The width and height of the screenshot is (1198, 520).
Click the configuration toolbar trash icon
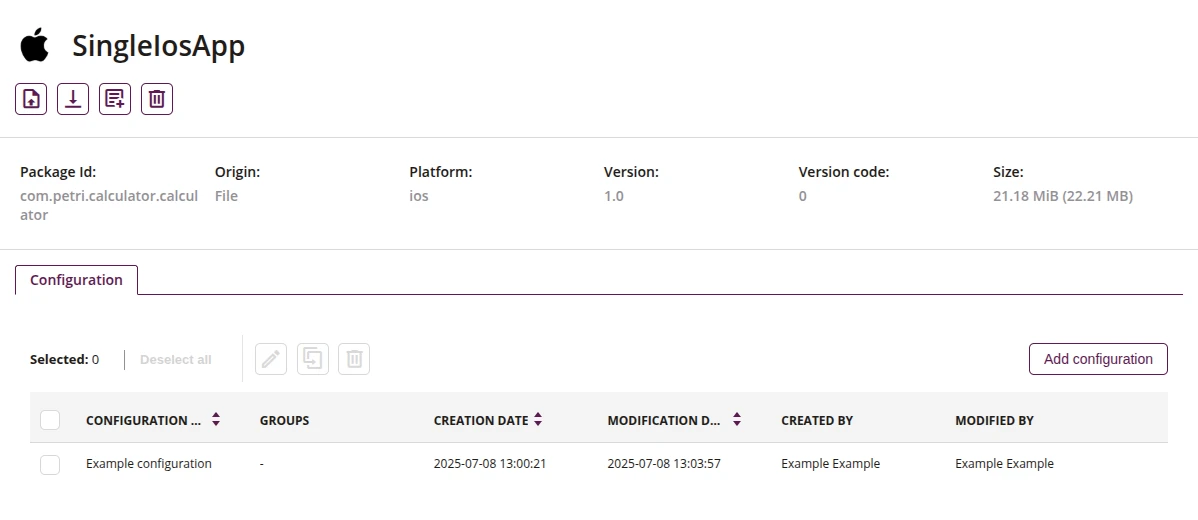click(355, 359)
